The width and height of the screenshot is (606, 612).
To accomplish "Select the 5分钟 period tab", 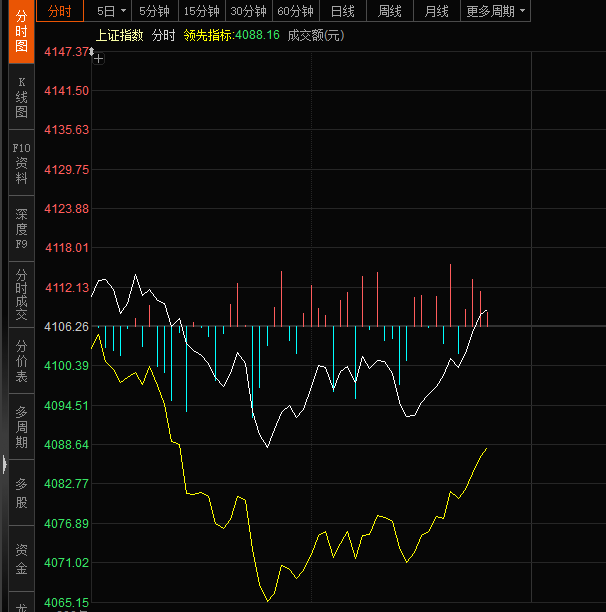I will coord(154,11).
